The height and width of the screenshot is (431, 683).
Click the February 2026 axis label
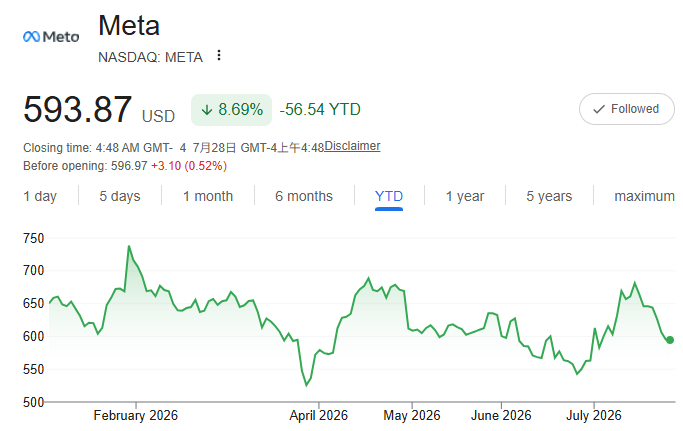click(135, 415)
